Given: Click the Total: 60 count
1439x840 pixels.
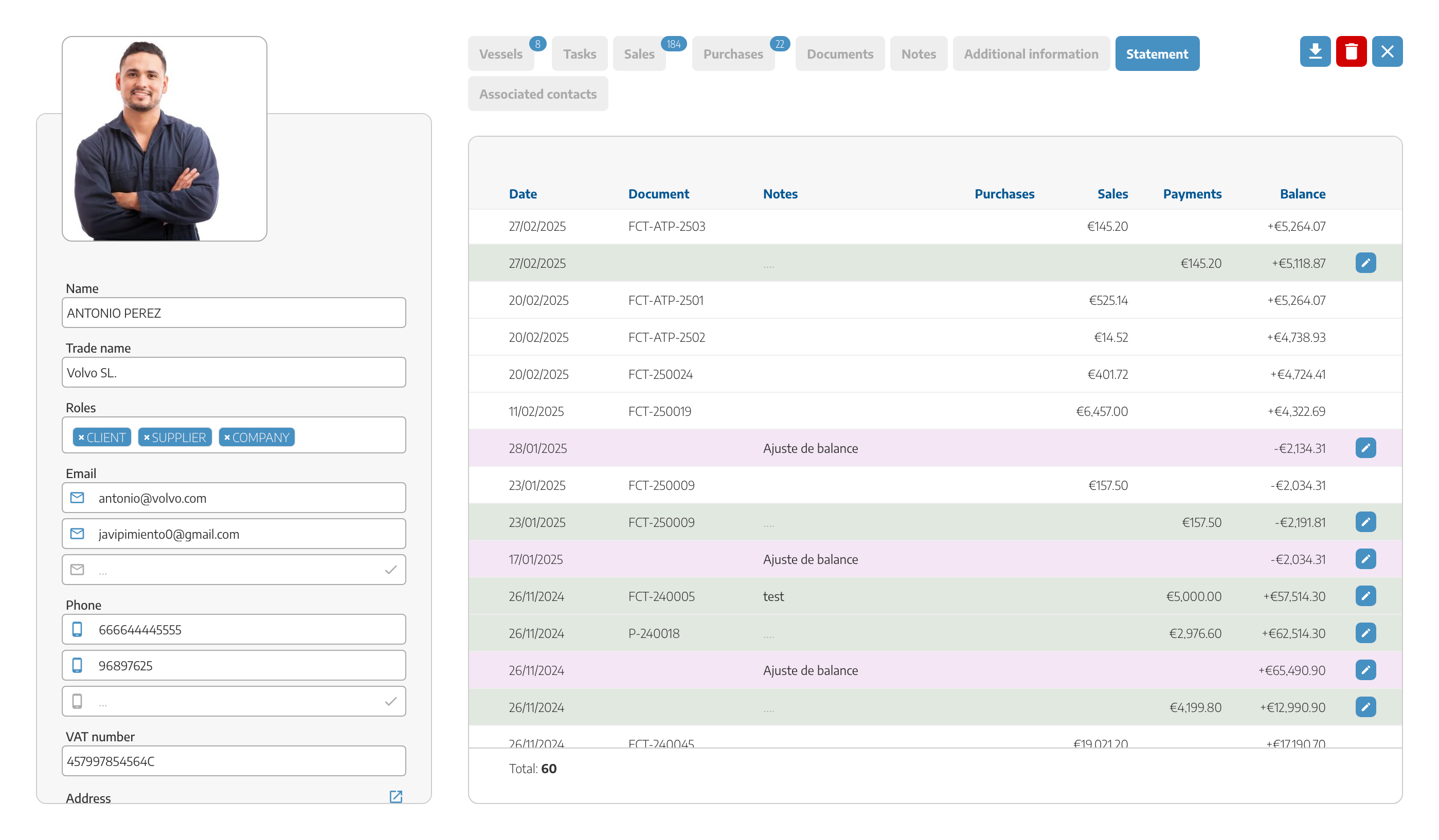Looking at the screenshot, I should (x=532, y=769).
